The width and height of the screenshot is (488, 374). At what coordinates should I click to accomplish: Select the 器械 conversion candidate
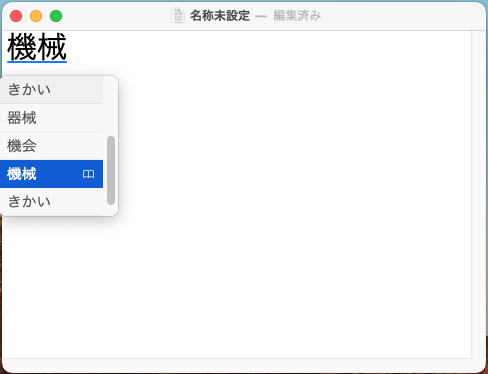[x=51, y=118]
